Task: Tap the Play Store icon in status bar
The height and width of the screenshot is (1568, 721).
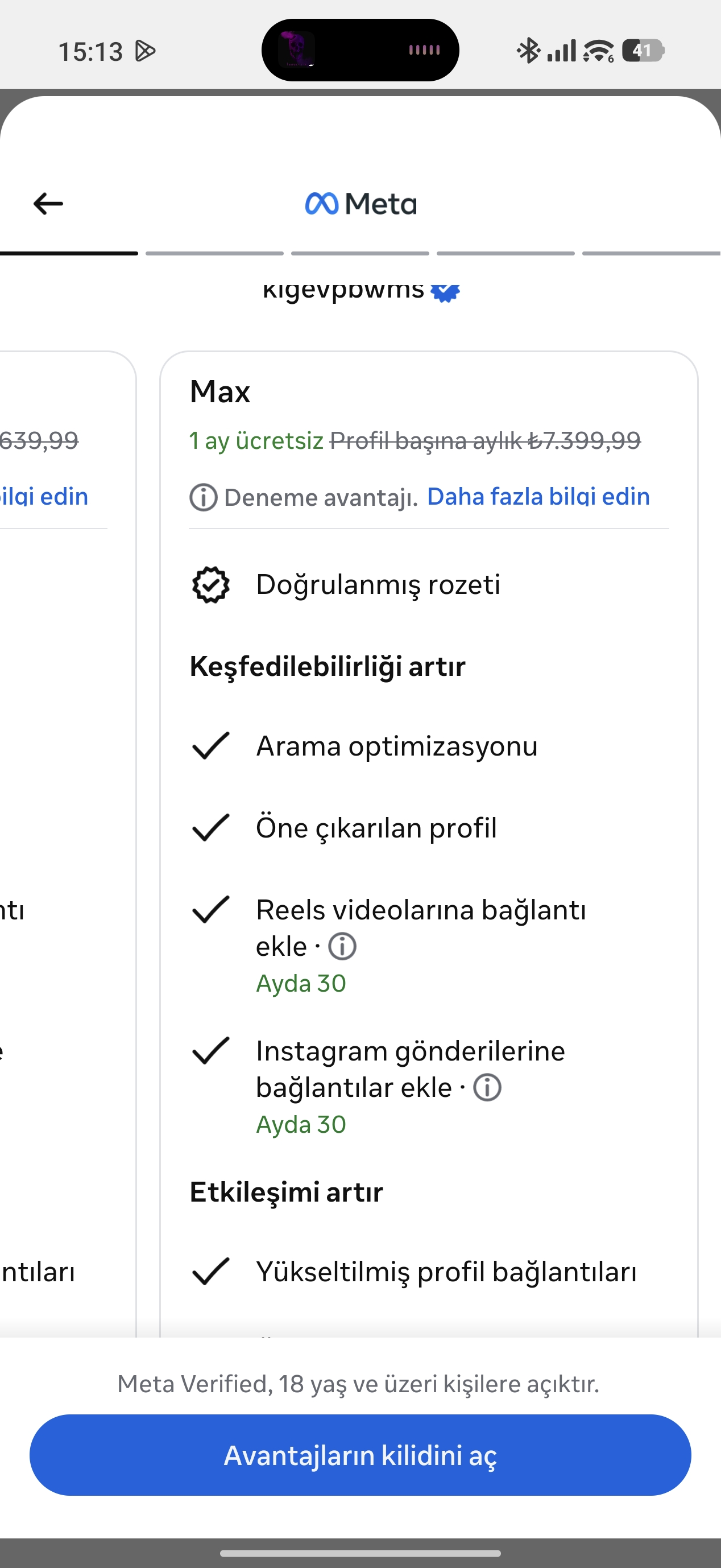Action: point(145,51)
